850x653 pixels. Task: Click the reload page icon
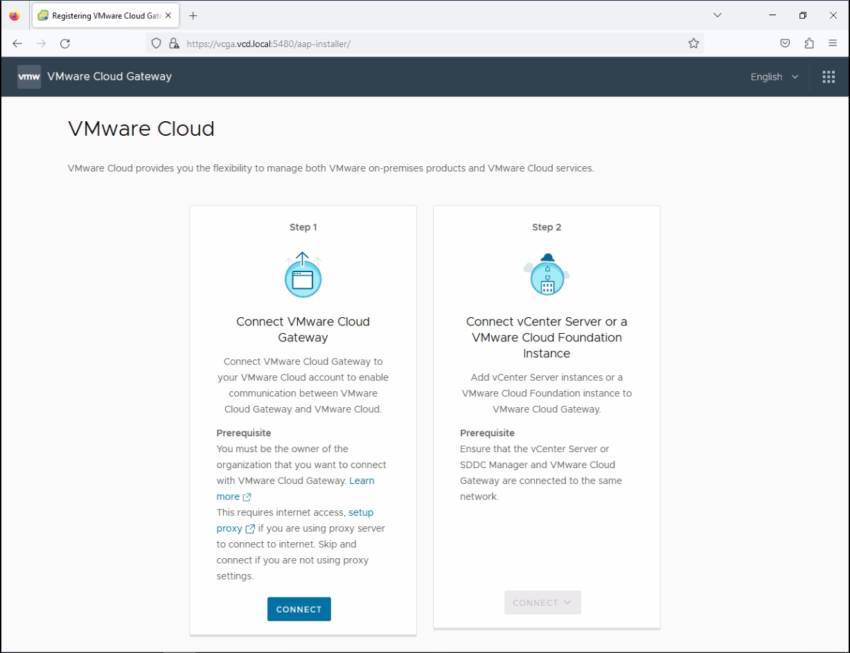pyautogui.click(x=65, y=43)
